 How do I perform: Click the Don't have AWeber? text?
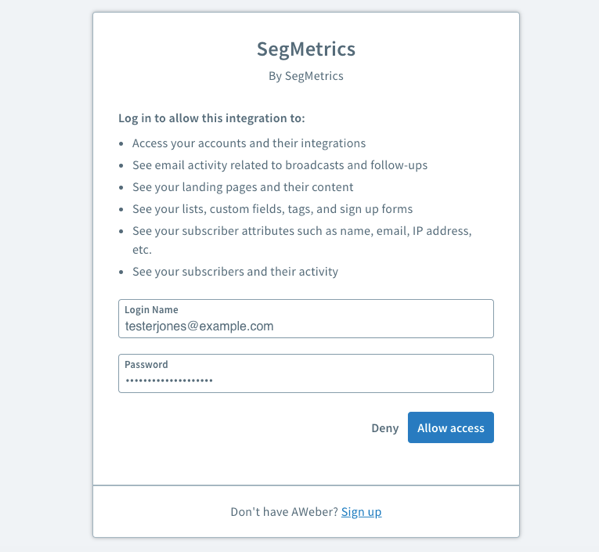[x=284, y=512]
